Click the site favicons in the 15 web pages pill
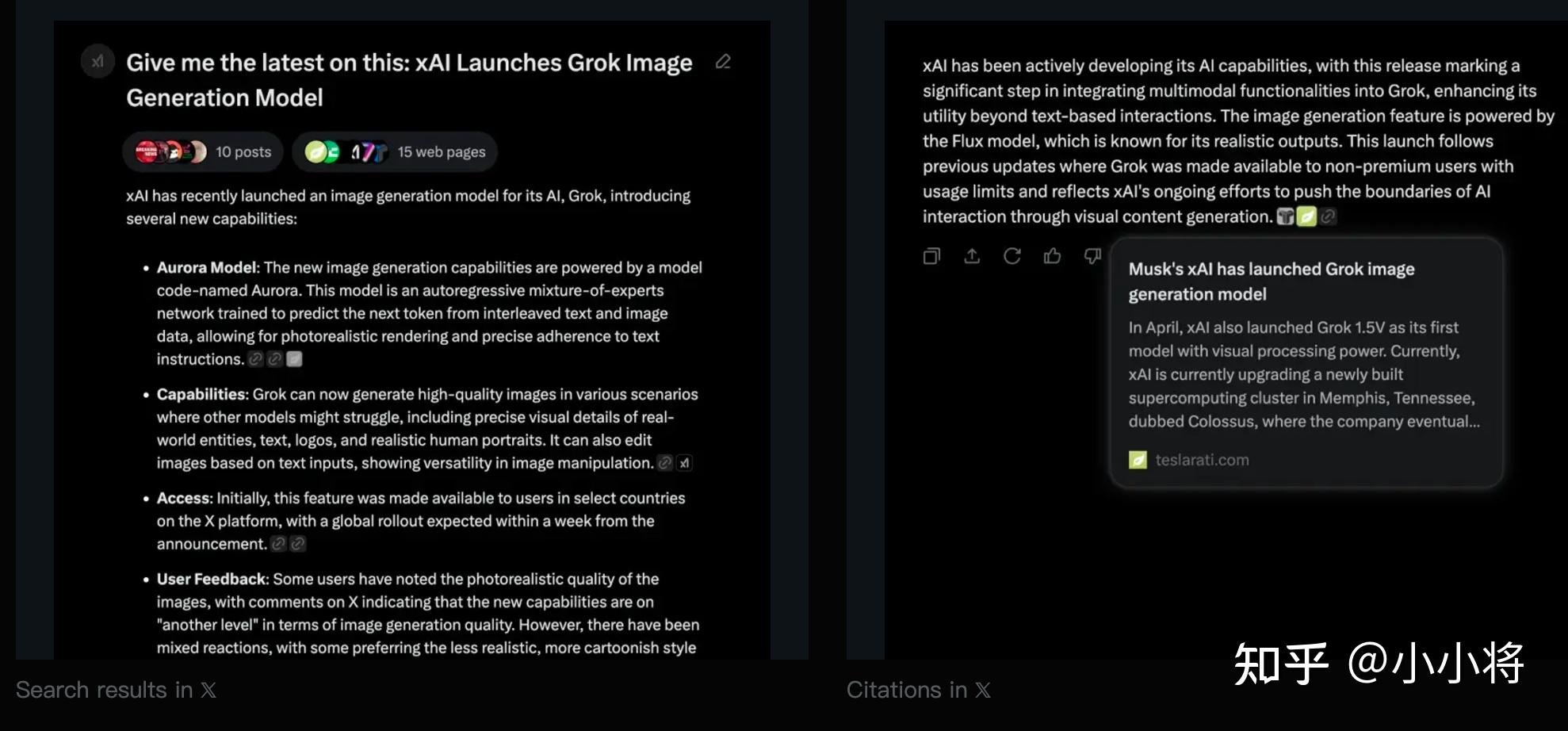1568x731 pixels. (x=346, y=151)
